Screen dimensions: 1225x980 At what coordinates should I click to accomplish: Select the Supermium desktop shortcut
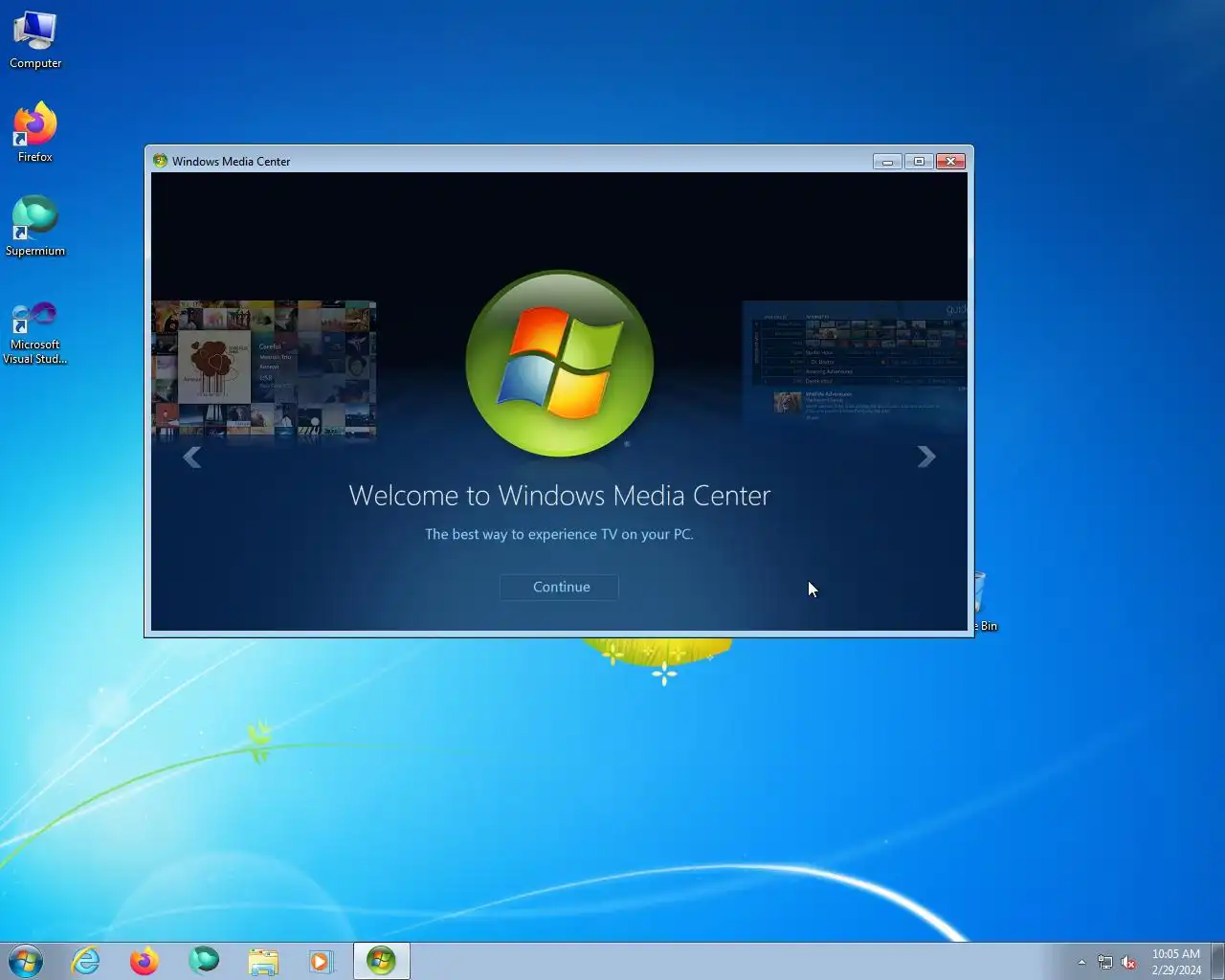[35, 226]
